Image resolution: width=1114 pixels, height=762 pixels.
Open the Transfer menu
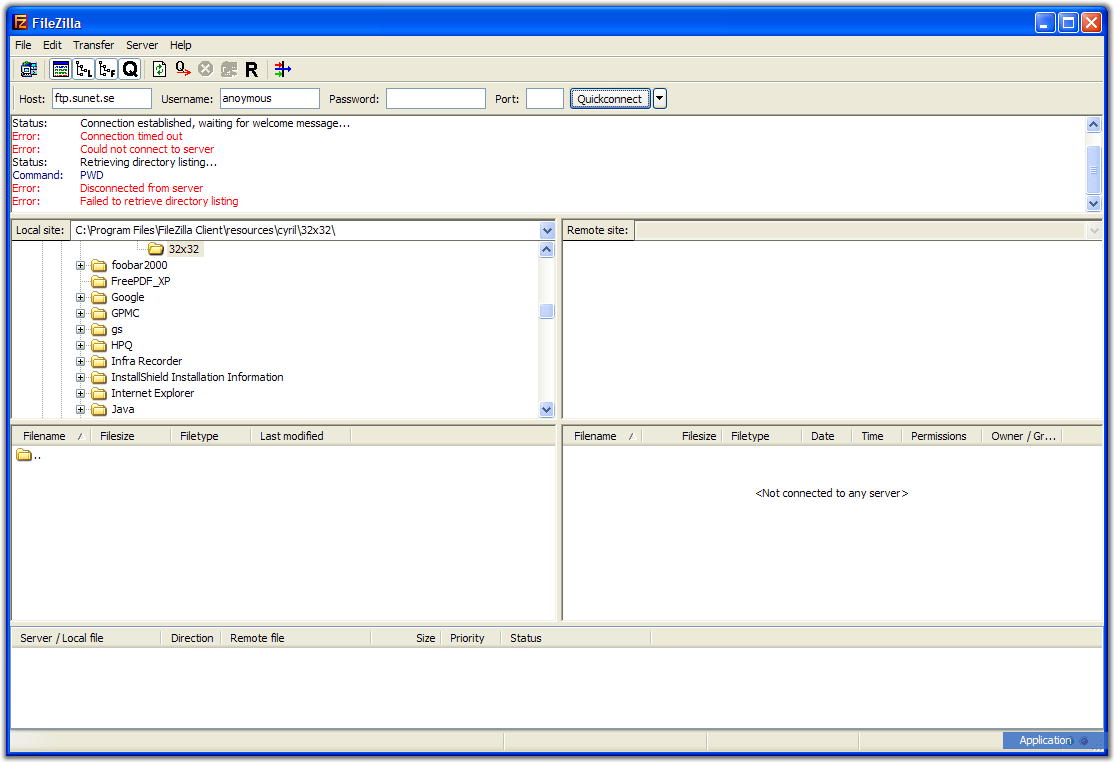click(x=93, y=45)
